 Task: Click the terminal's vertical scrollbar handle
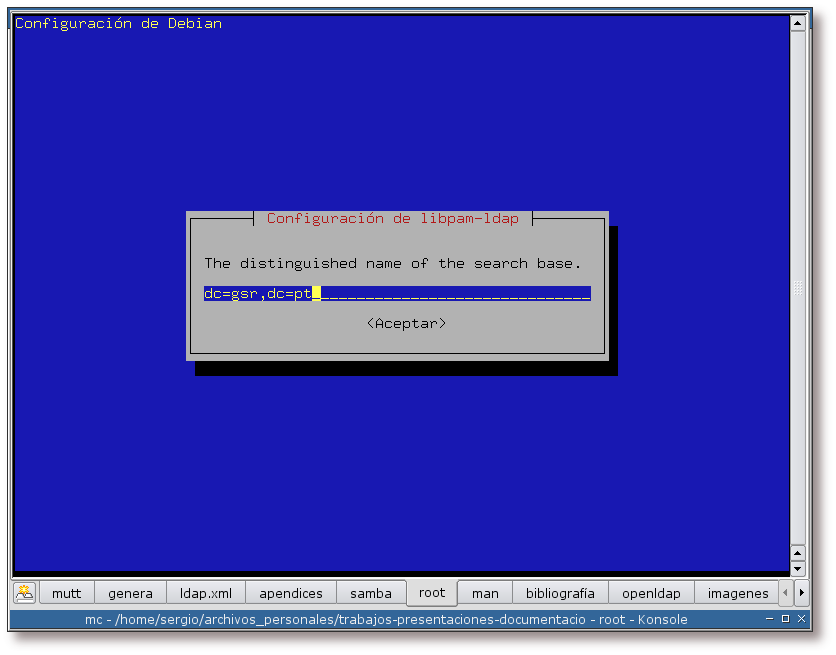(x=798, y=288)
